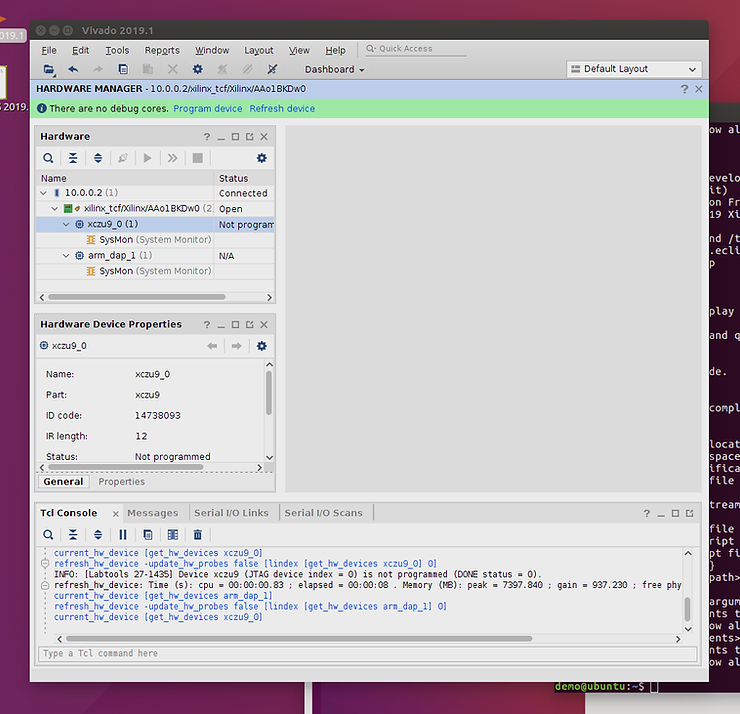
Task: Switch to Serial I/O Scans tab
Action: 323,513
